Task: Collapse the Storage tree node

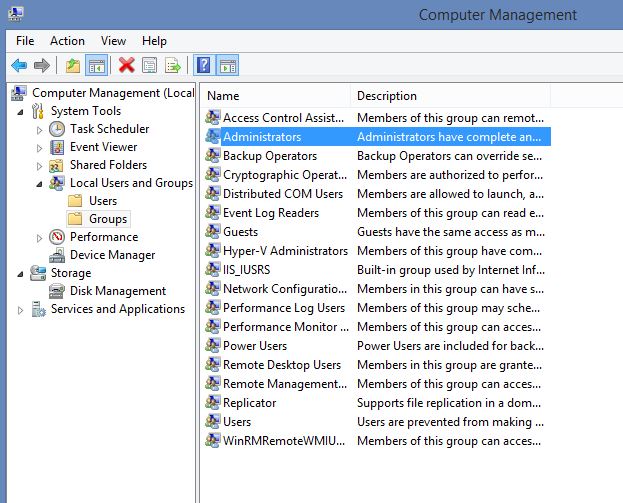Action: click(20, 274)
